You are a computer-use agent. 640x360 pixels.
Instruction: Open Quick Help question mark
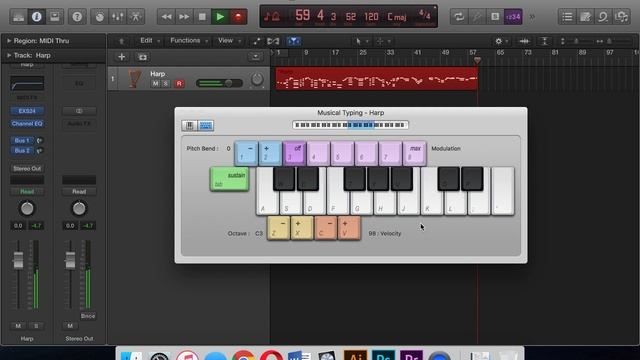coord(77,17)
